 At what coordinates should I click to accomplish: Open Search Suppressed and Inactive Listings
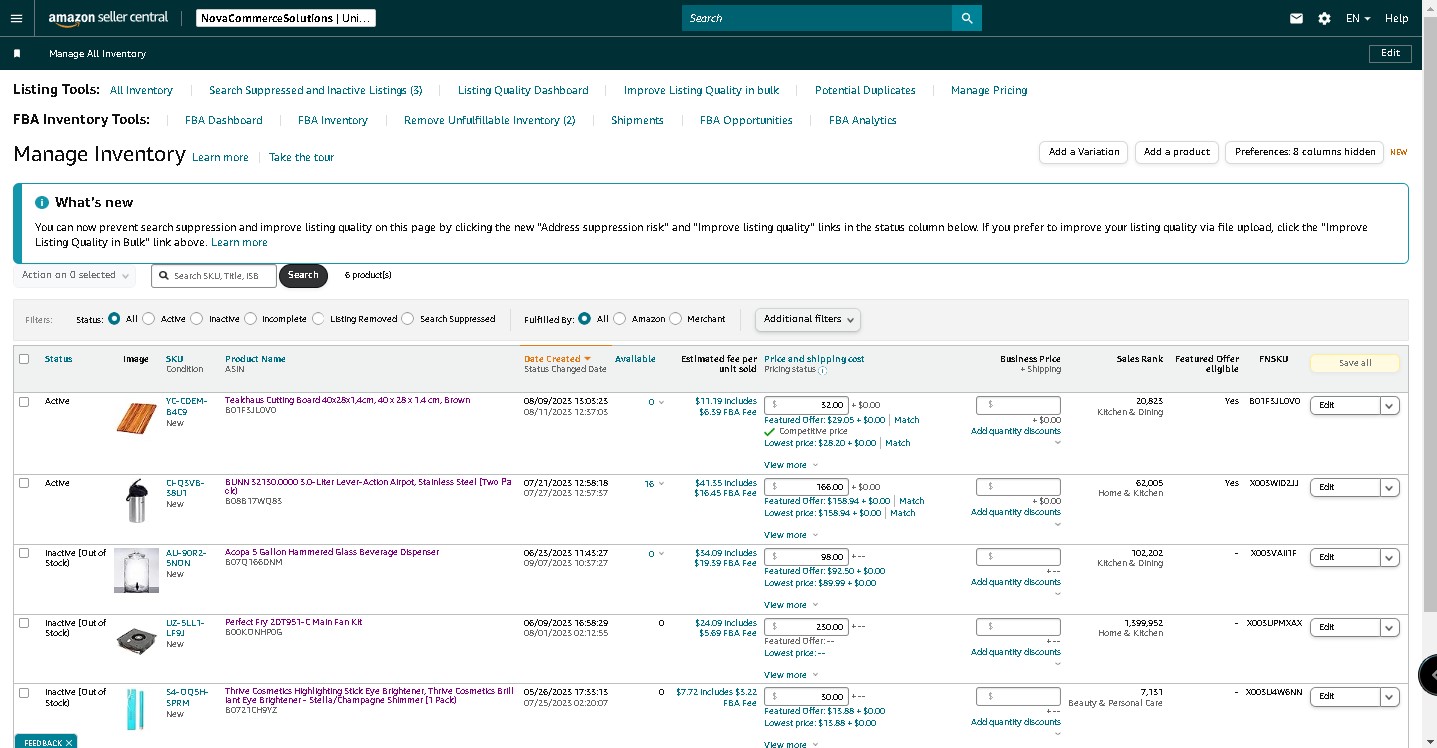point(315,90)
